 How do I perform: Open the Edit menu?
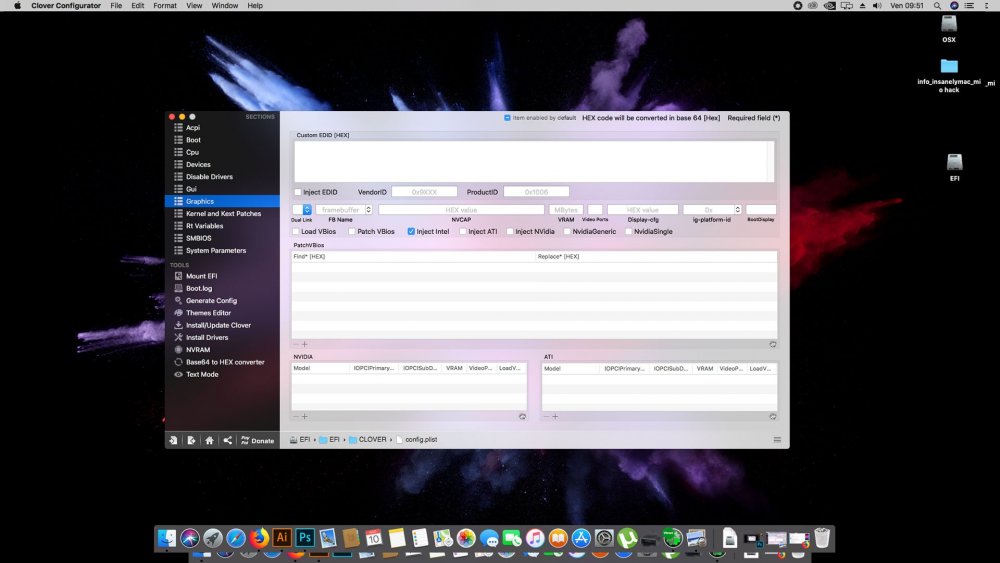[x=138, y=6]
